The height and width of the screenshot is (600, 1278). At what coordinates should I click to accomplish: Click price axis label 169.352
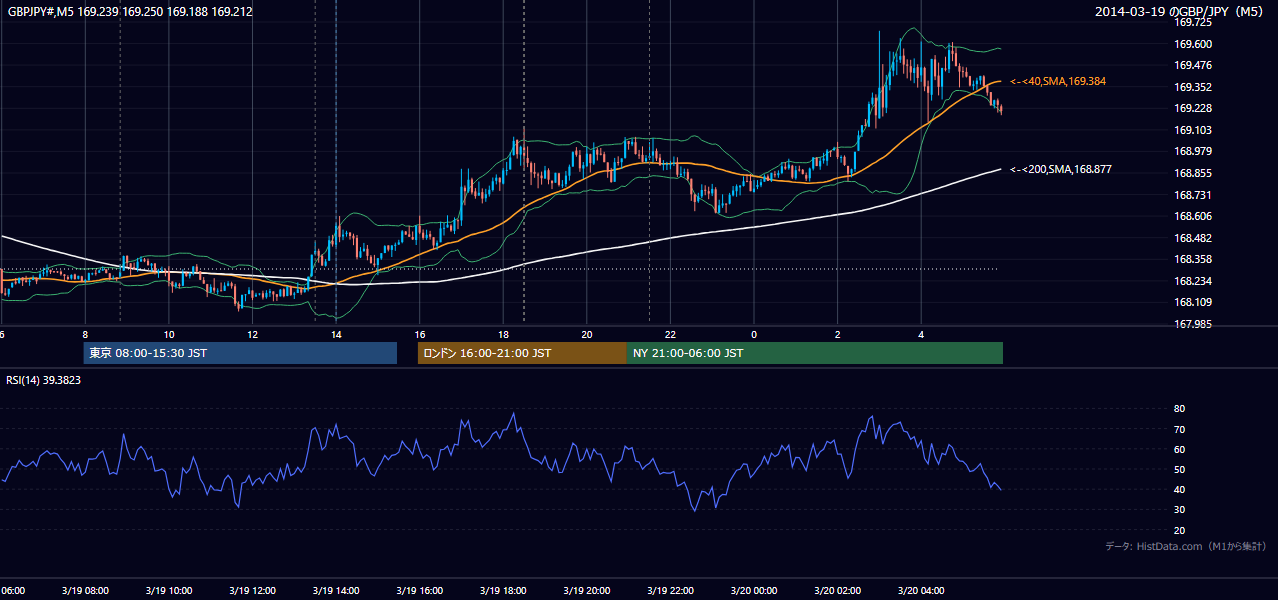[x=1193, y=87]
